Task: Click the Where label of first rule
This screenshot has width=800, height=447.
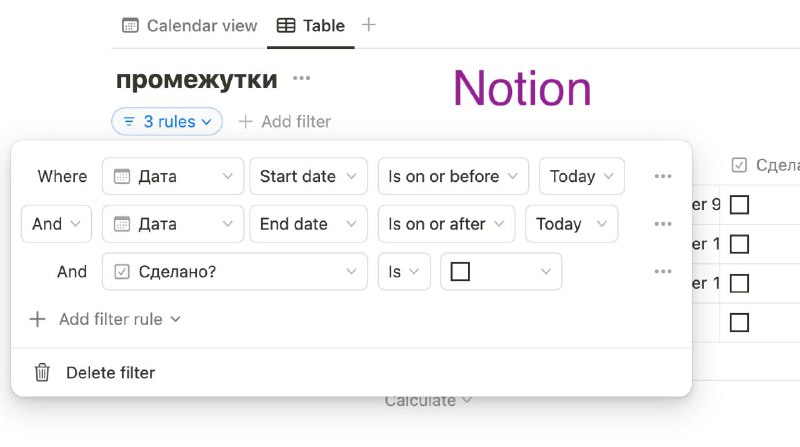Action: tap(62, 176)
